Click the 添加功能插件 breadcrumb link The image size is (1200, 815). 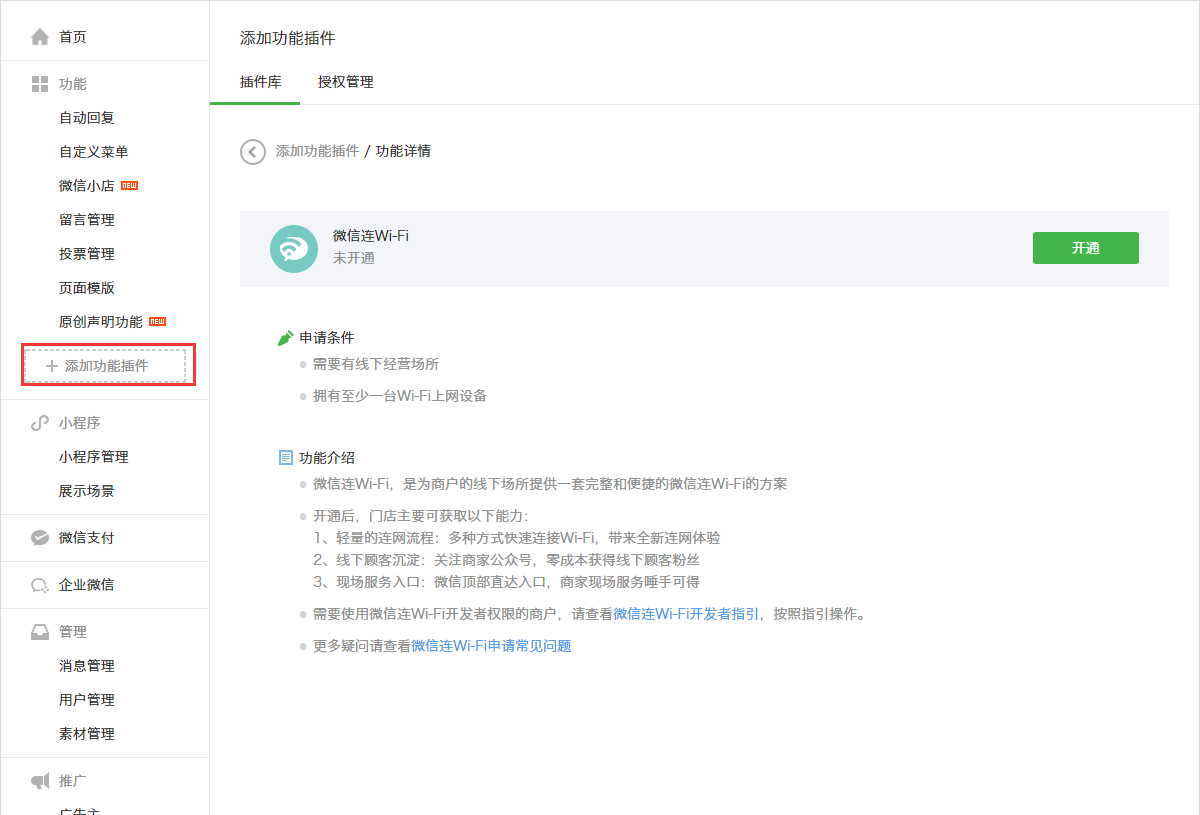click(317, 151)
